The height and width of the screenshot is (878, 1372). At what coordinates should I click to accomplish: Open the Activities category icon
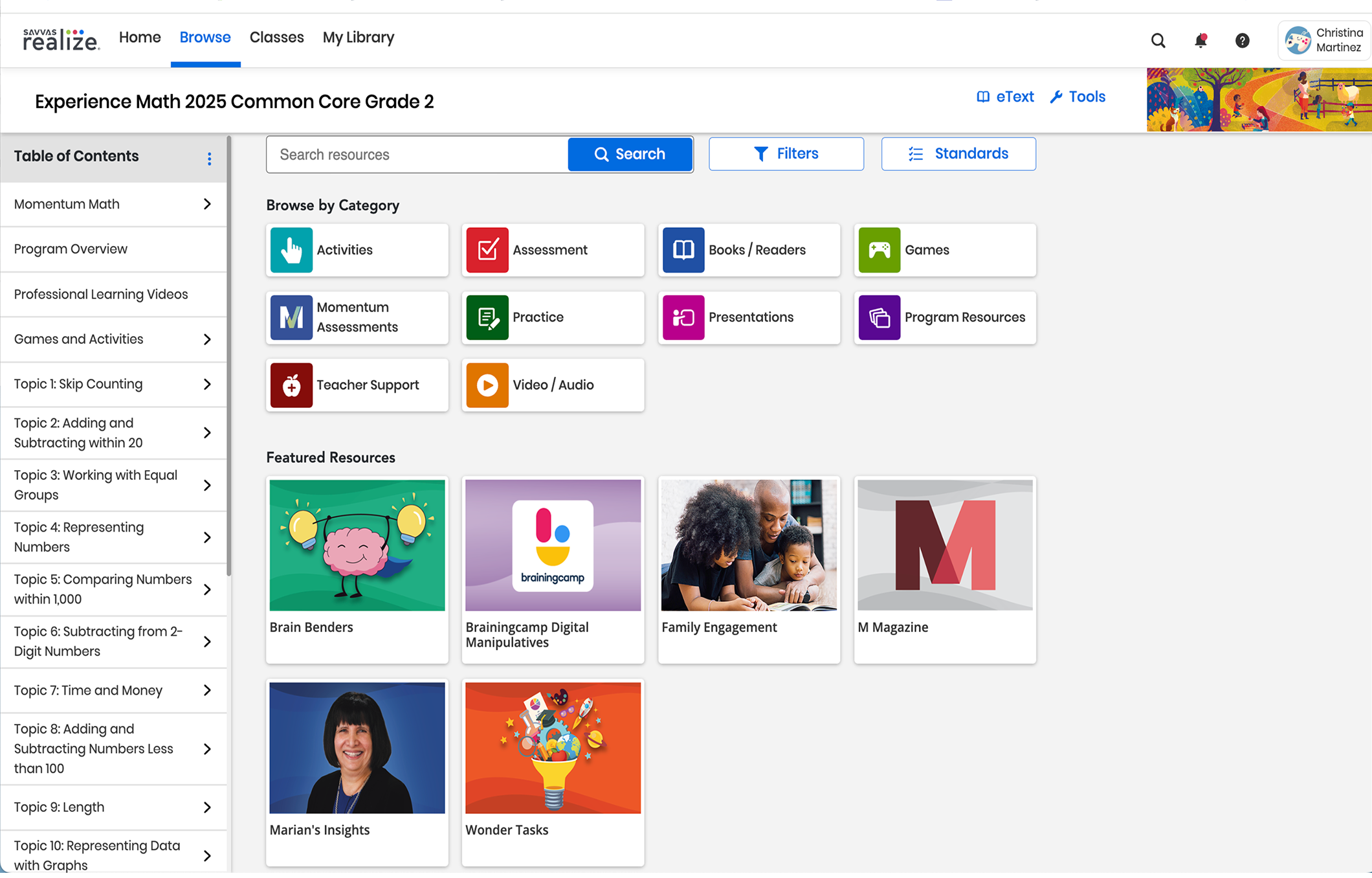[x=291, y=250]
